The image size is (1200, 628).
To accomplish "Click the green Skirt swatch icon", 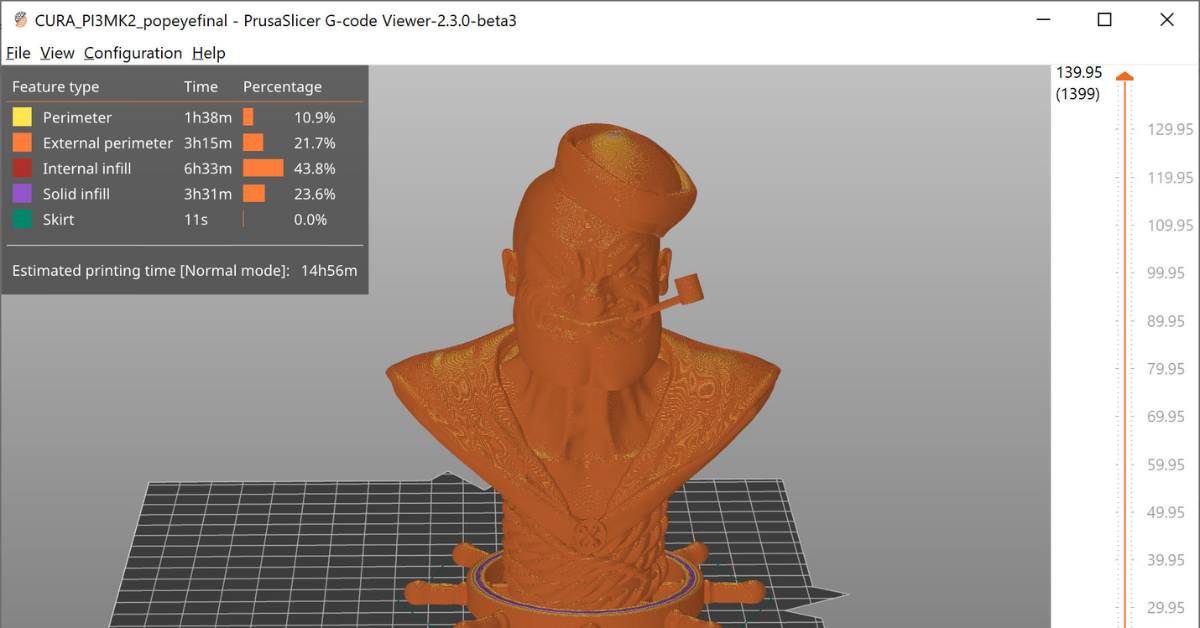I will (22, 220).
